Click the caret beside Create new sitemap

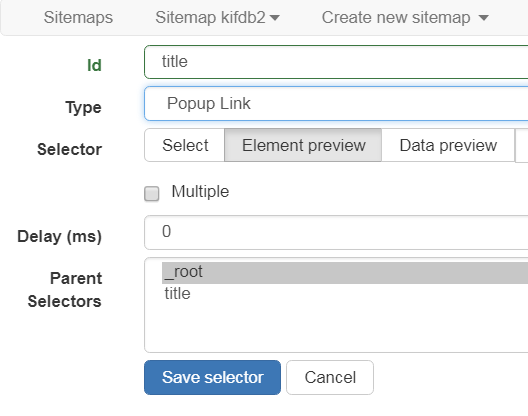click(x=484, y=18)
